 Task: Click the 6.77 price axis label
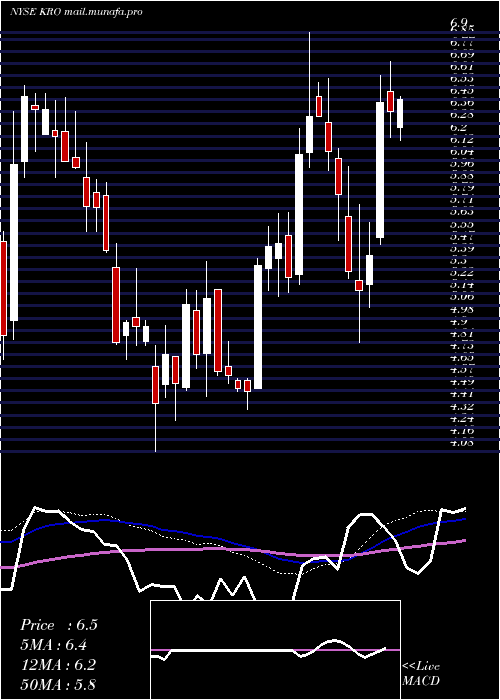pos(461,43)
